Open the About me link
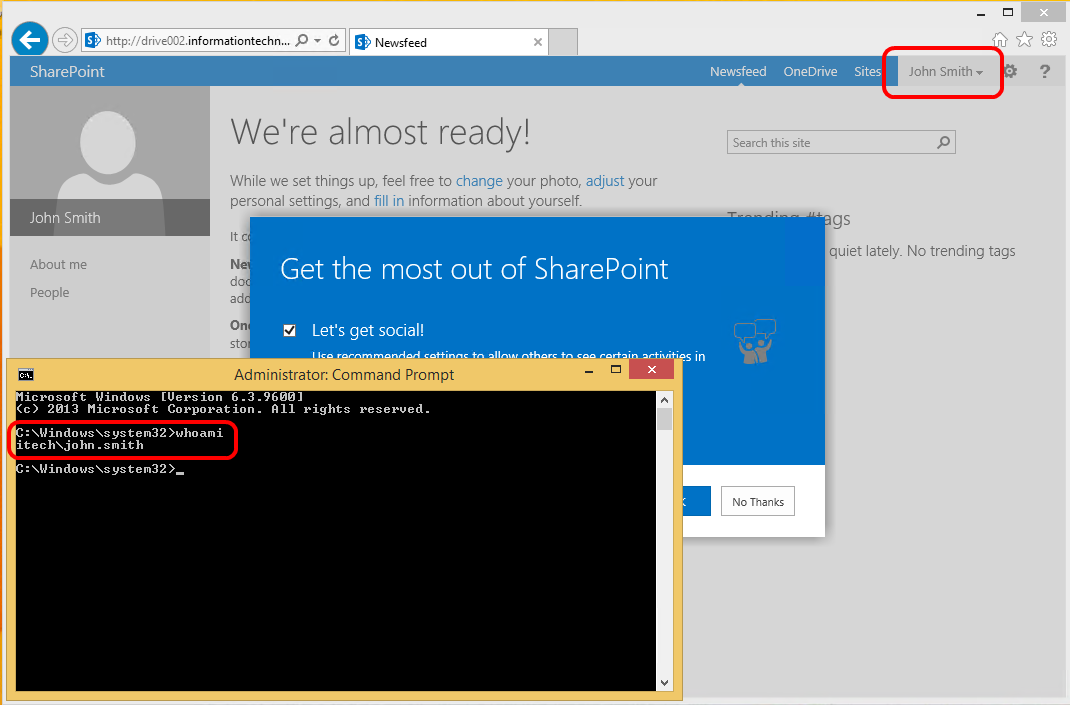The height and width of the screenshot is (705, 1070). (58, 264)
